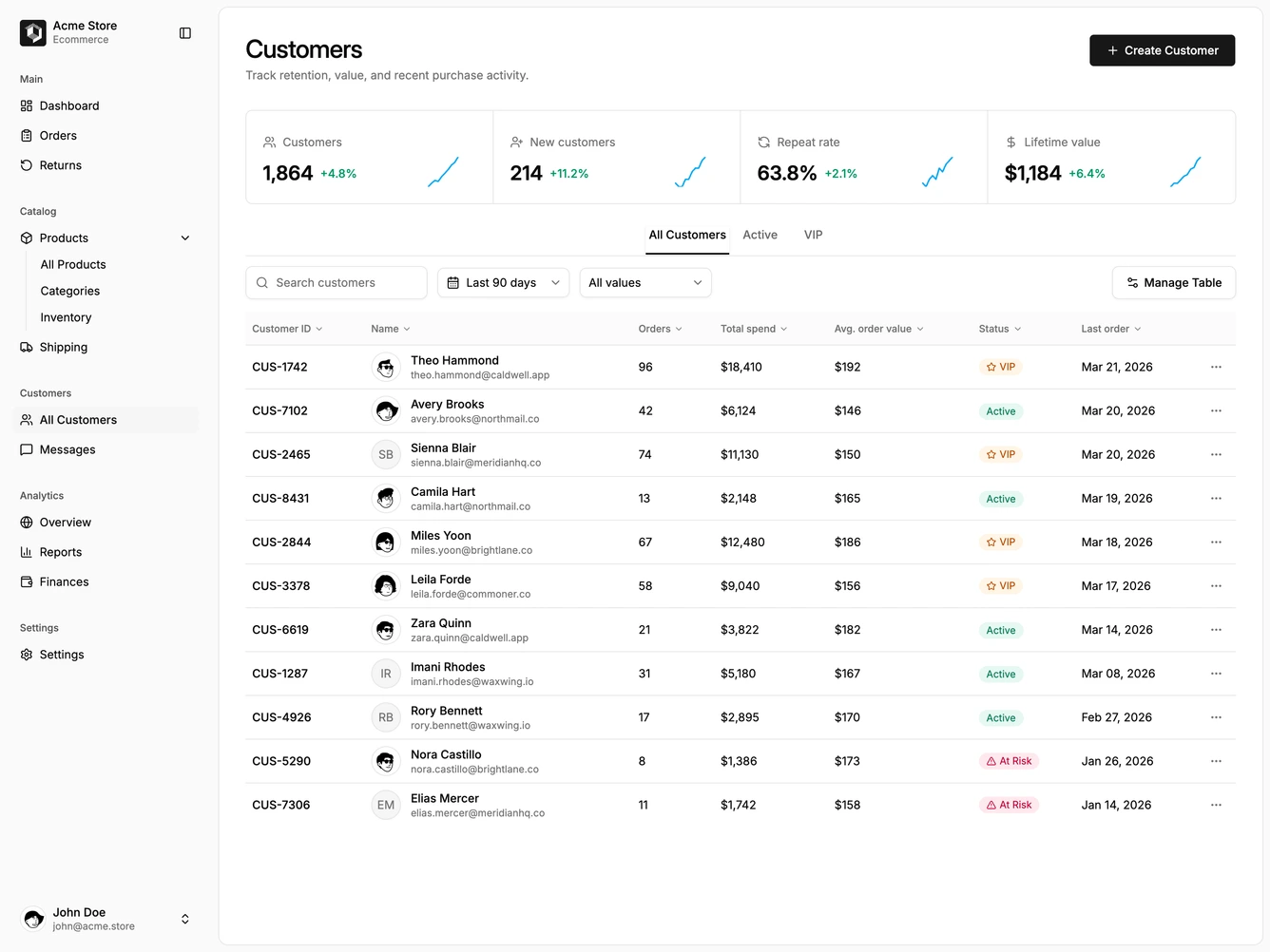Open the Reports page

click(106, 552)
